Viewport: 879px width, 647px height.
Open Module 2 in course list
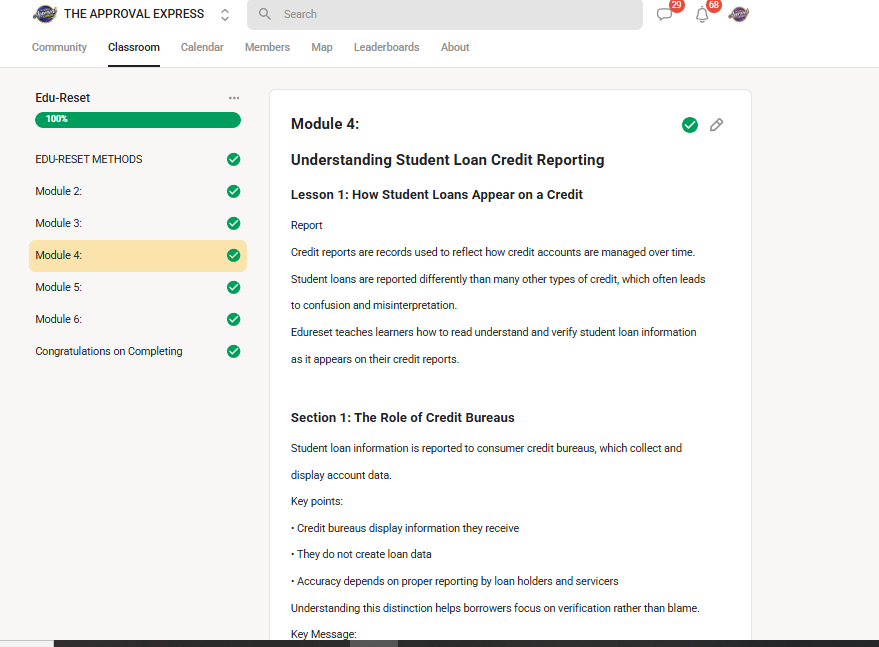point(138,191)
